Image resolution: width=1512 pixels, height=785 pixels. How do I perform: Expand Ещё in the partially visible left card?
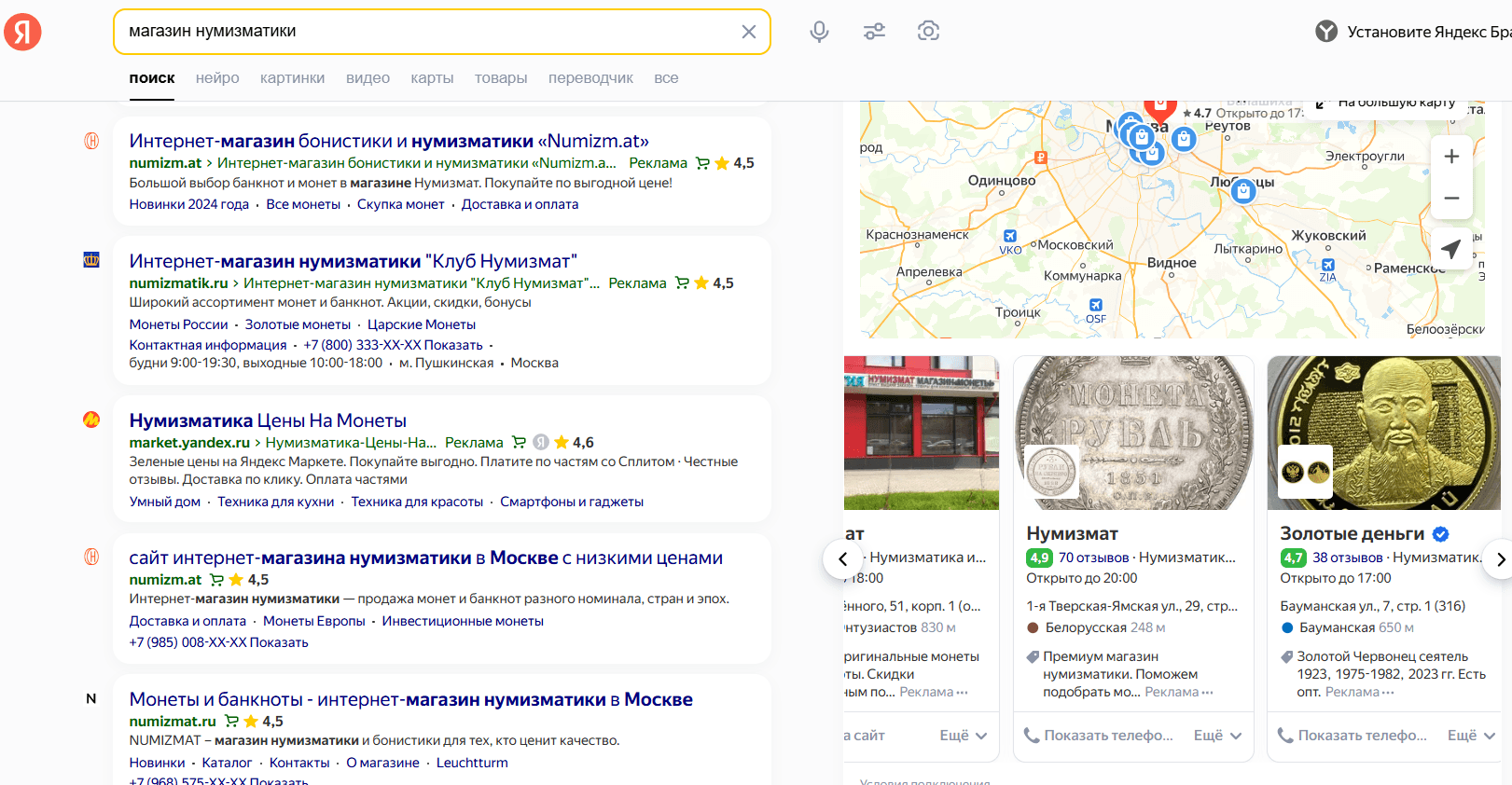[x=964, y=736]
